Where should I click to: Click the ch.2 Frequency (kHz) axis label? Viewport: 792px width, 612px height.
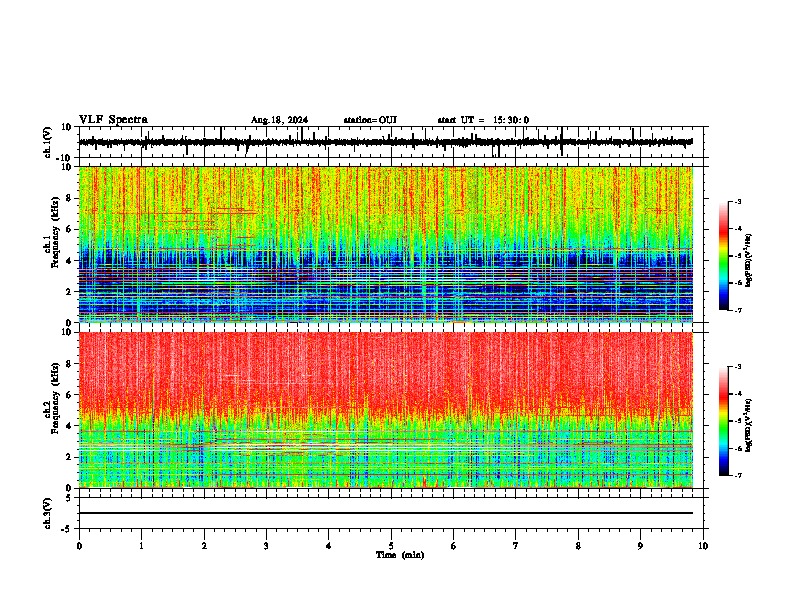[51, 398]
